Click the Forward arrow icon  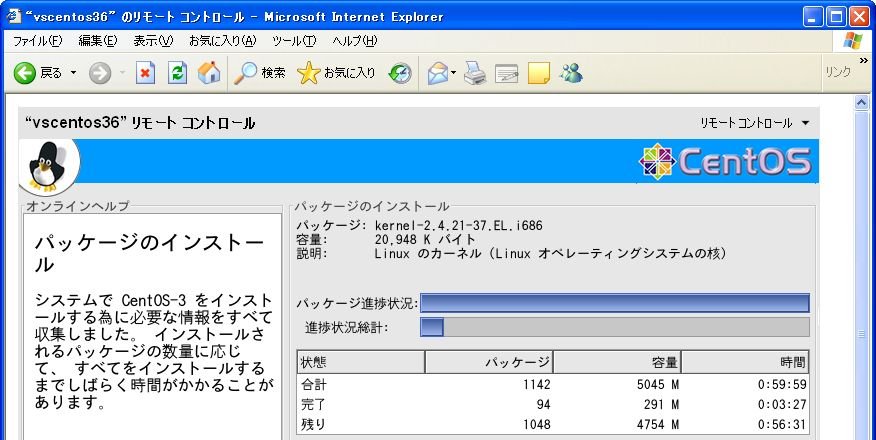(100, 73)
